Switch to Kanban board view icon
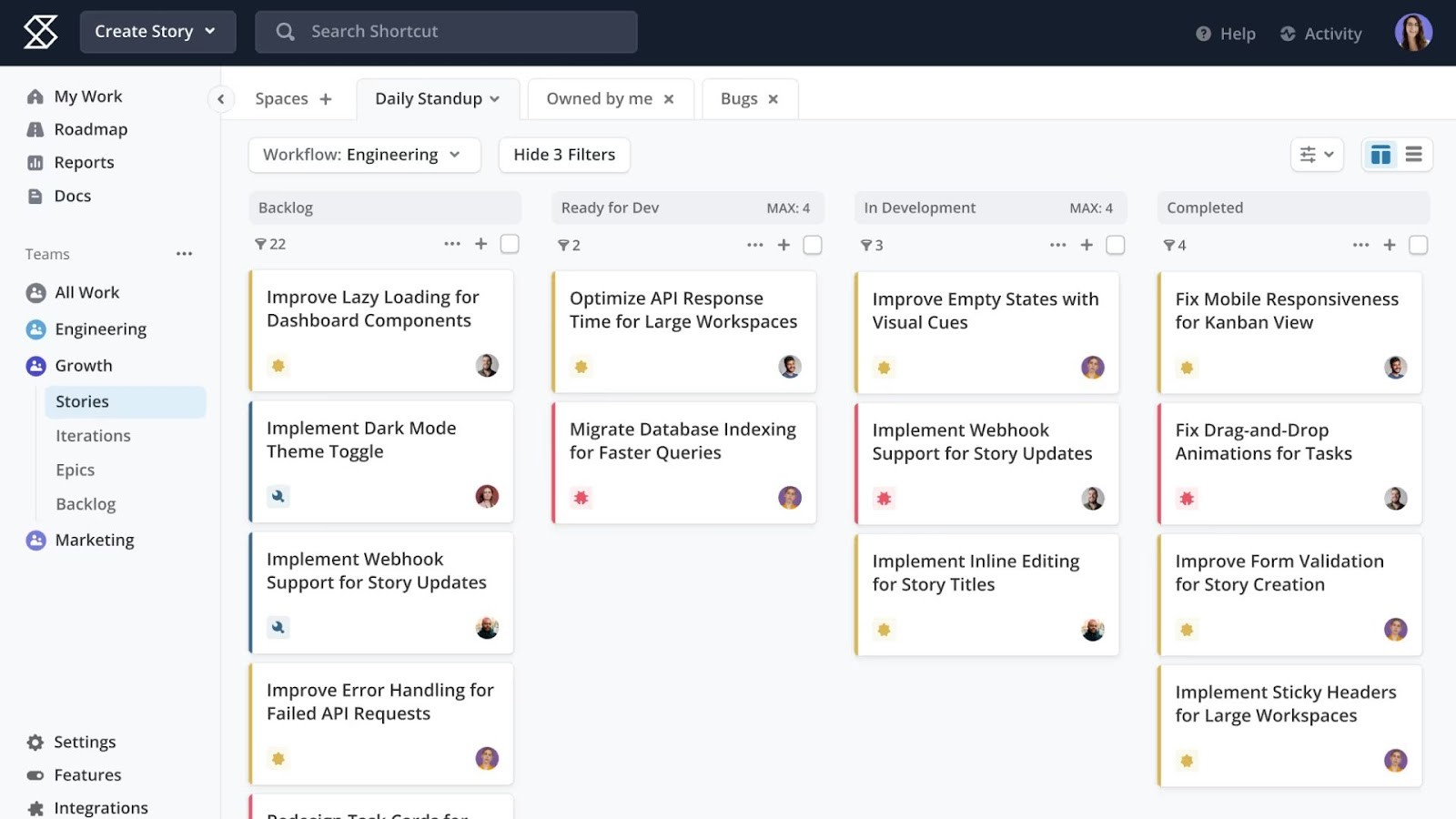The height and width of the screenshot is (819, 1456). 1380,154
